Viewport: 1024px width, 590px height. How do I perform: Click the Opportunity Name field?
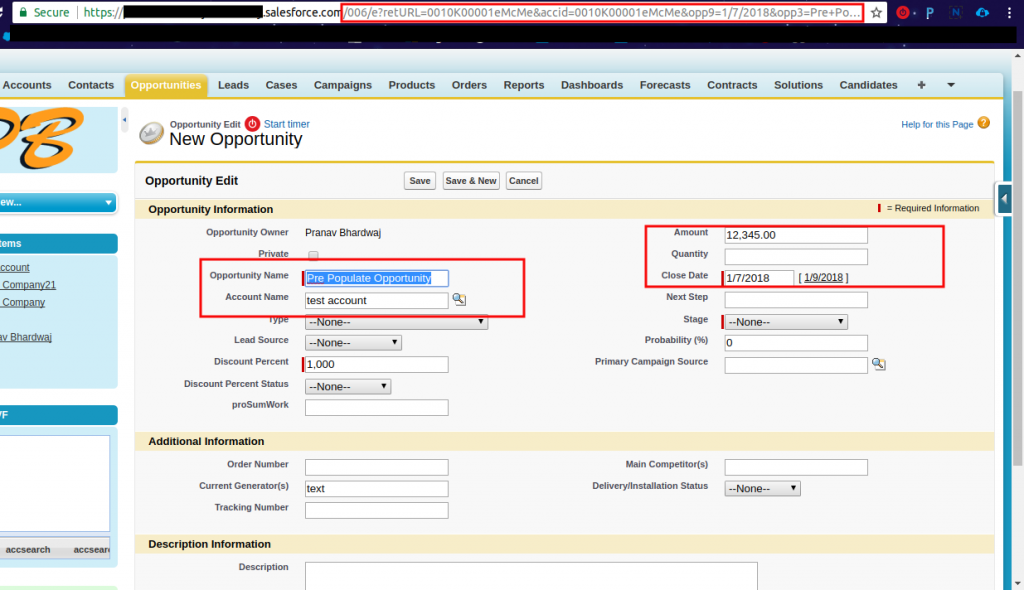(x=377, y=278)
